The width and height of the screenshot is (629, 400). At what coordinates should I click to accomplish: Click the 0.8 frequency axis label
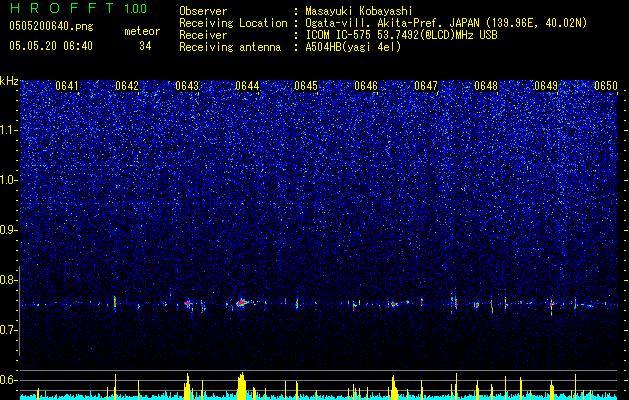tap(8, 280)
